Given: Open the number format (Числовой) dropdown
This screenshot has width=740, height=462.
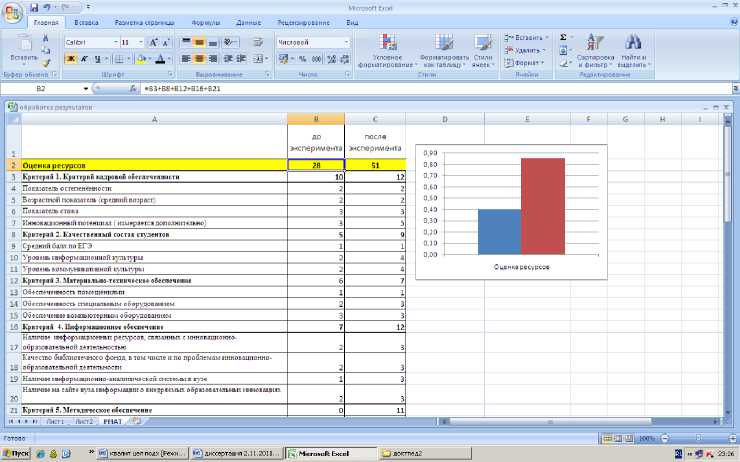Looking at the screenshot, I should 346,43.
